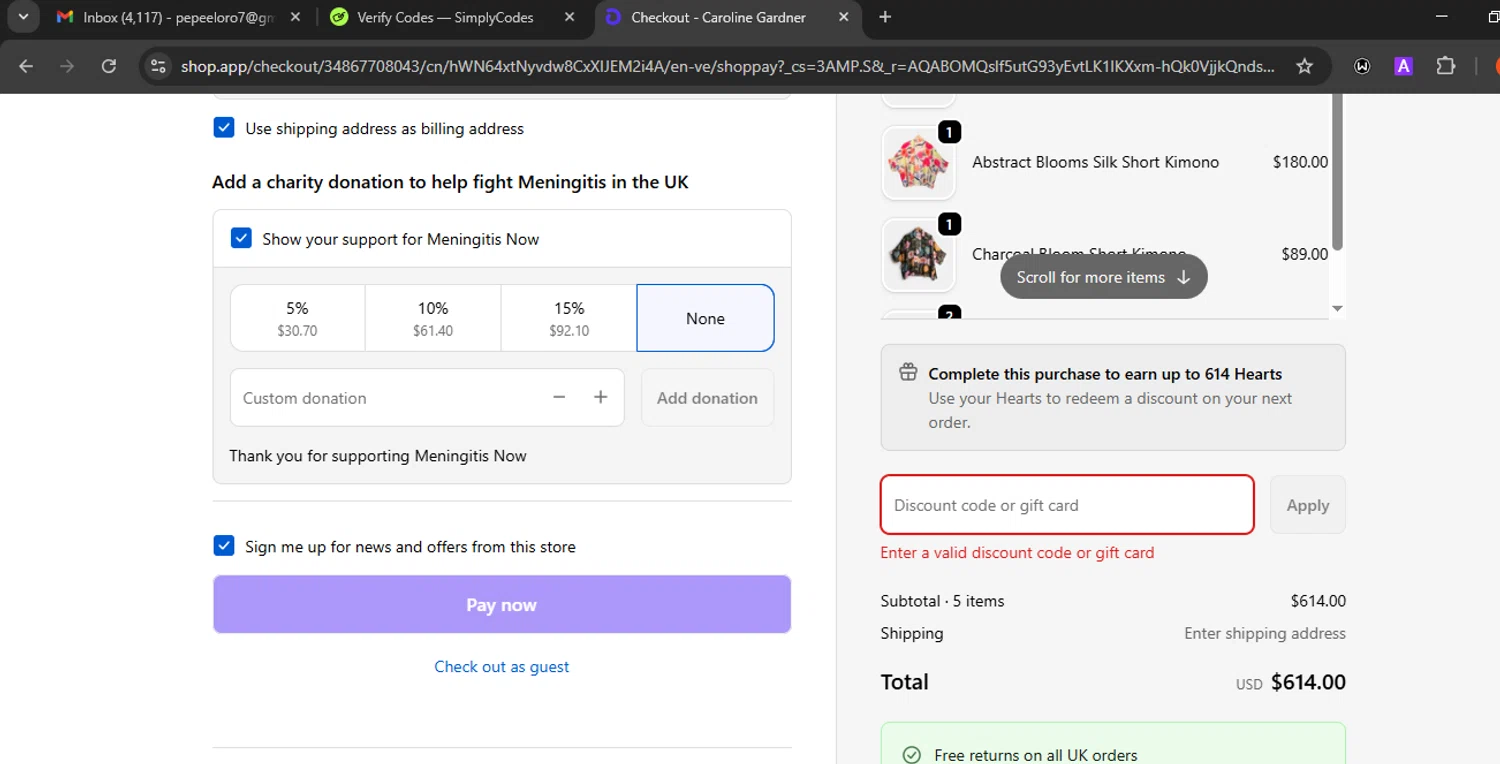The width and height of the screenshot is (1500, 764).
Task: Go back to the previous page
Action: pos(26,66)
